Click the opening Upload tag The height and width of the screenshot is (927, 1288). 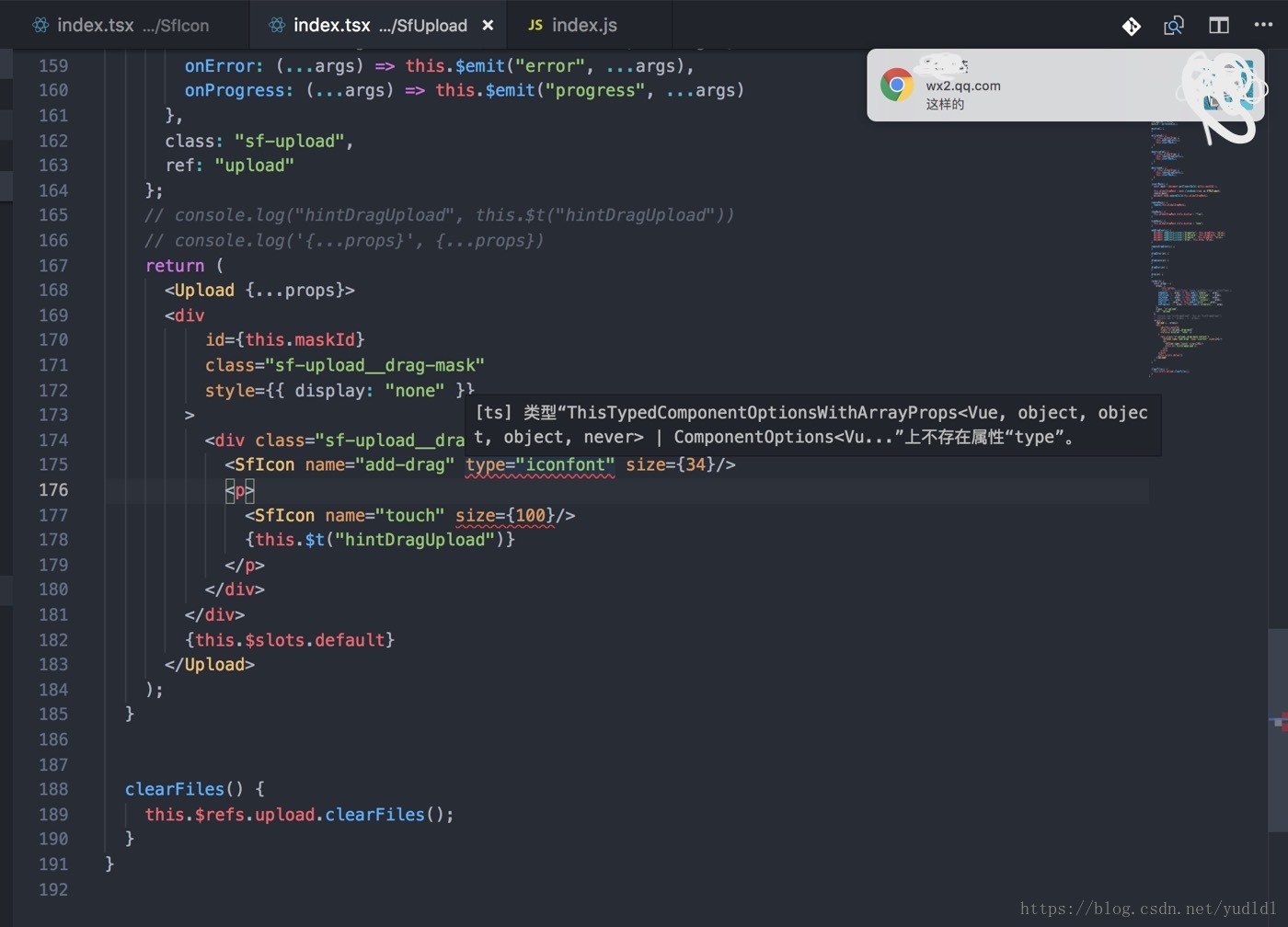259,291
